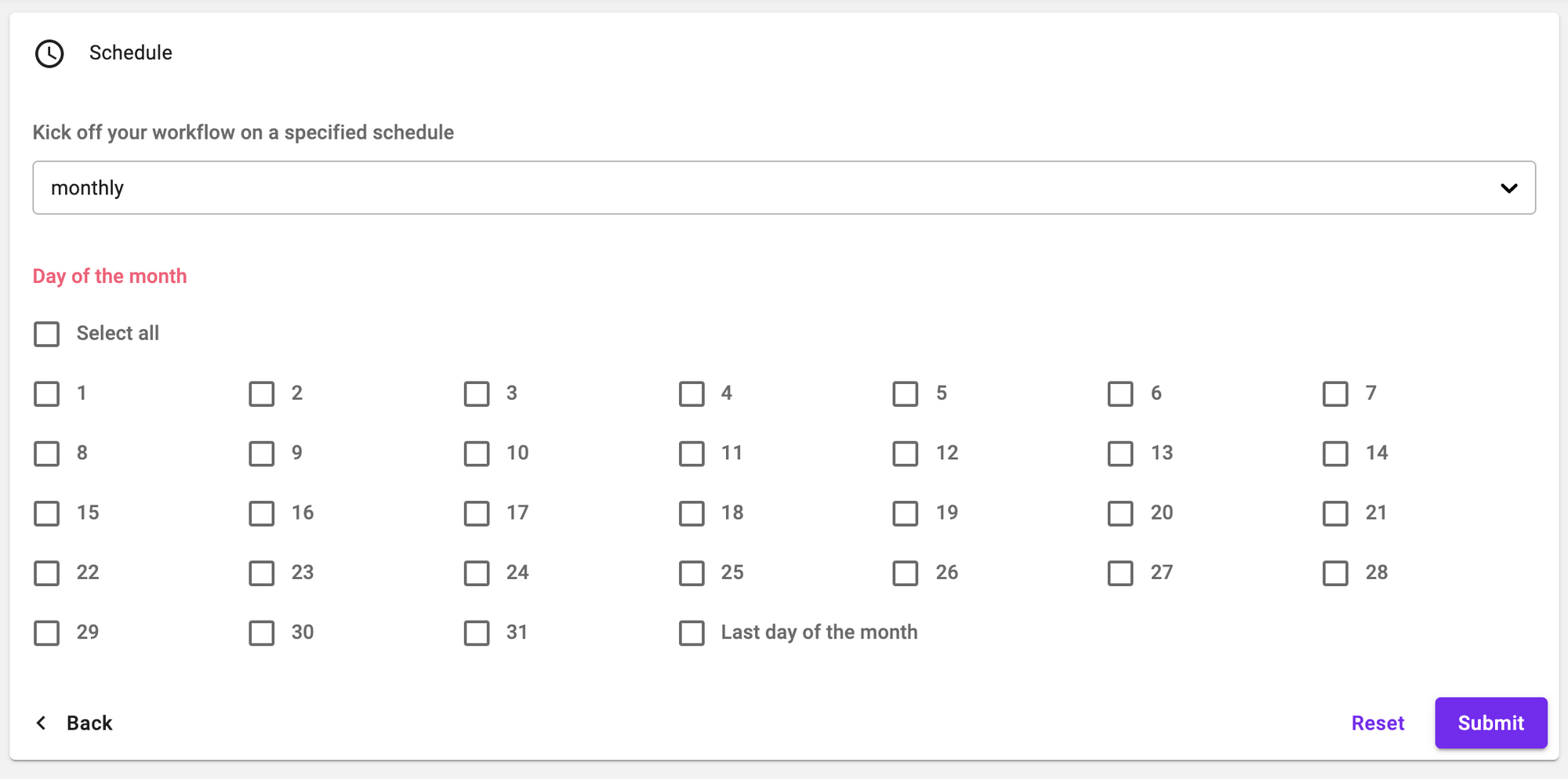Click the Schedule heading text

(x=130, y=53)
